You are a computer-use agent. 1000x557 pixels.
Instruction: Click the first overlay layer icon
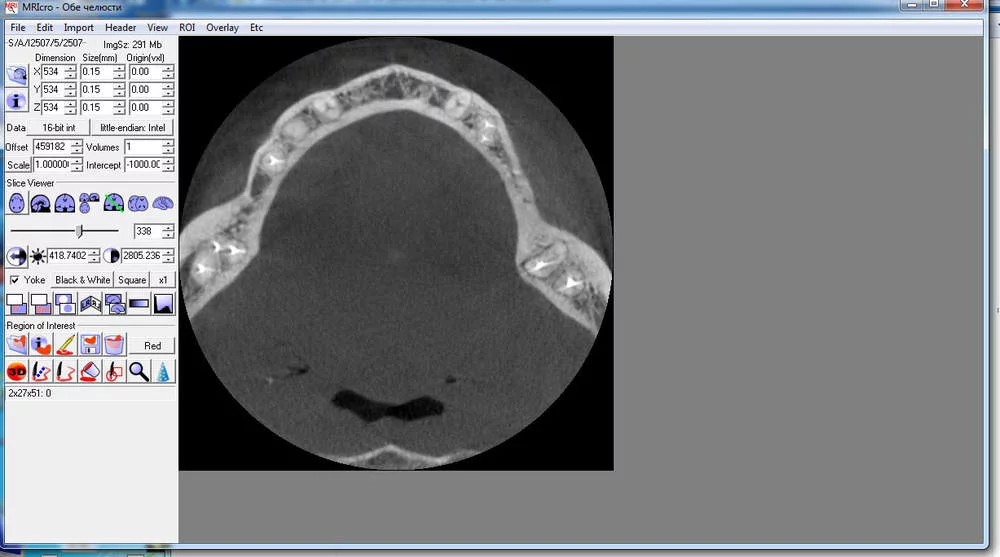17,304
